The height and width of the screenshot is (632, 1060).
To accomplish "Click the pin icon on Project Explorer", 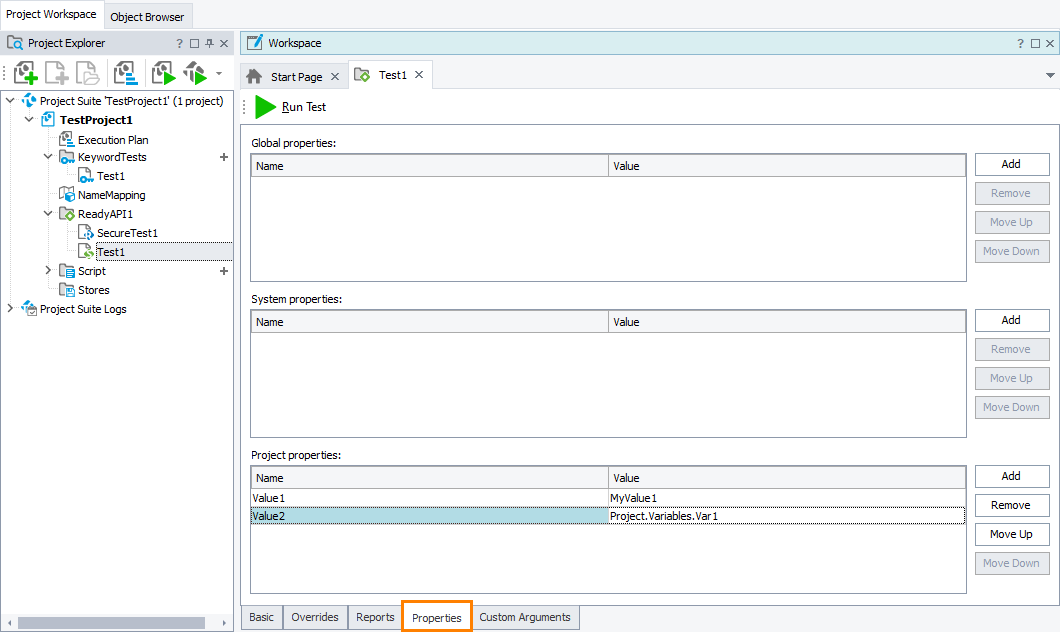I will [x=208, y=43].
